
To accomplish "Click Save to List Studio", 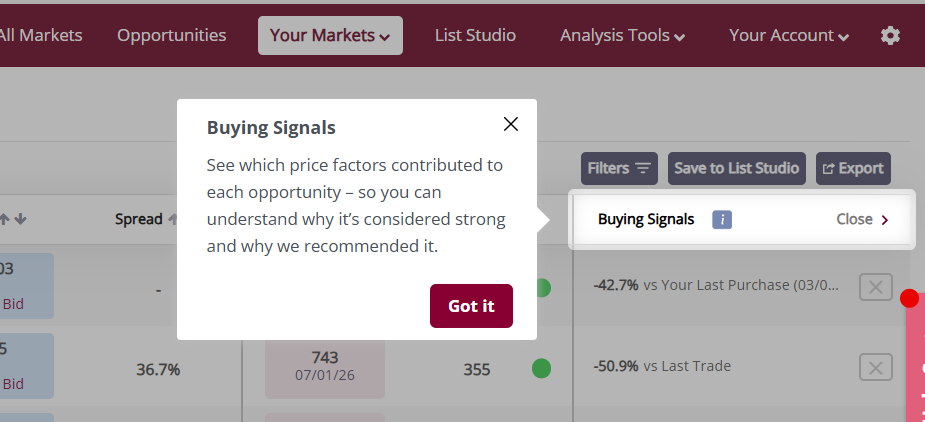I will [x=737, y=168].
